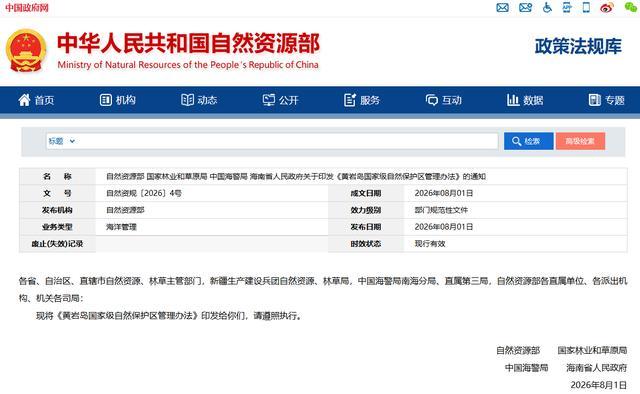Open 首页 in the navigation bar
The height and width of the screenshot is (394, 640).
[x=44, y=100]
